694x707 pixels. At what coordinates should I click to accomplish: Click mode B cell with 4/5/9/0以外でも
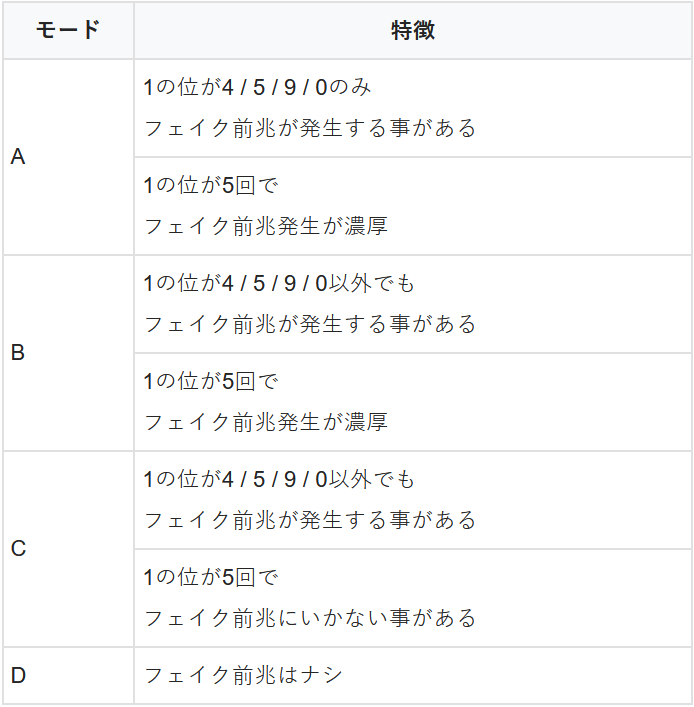pos(413,304)
